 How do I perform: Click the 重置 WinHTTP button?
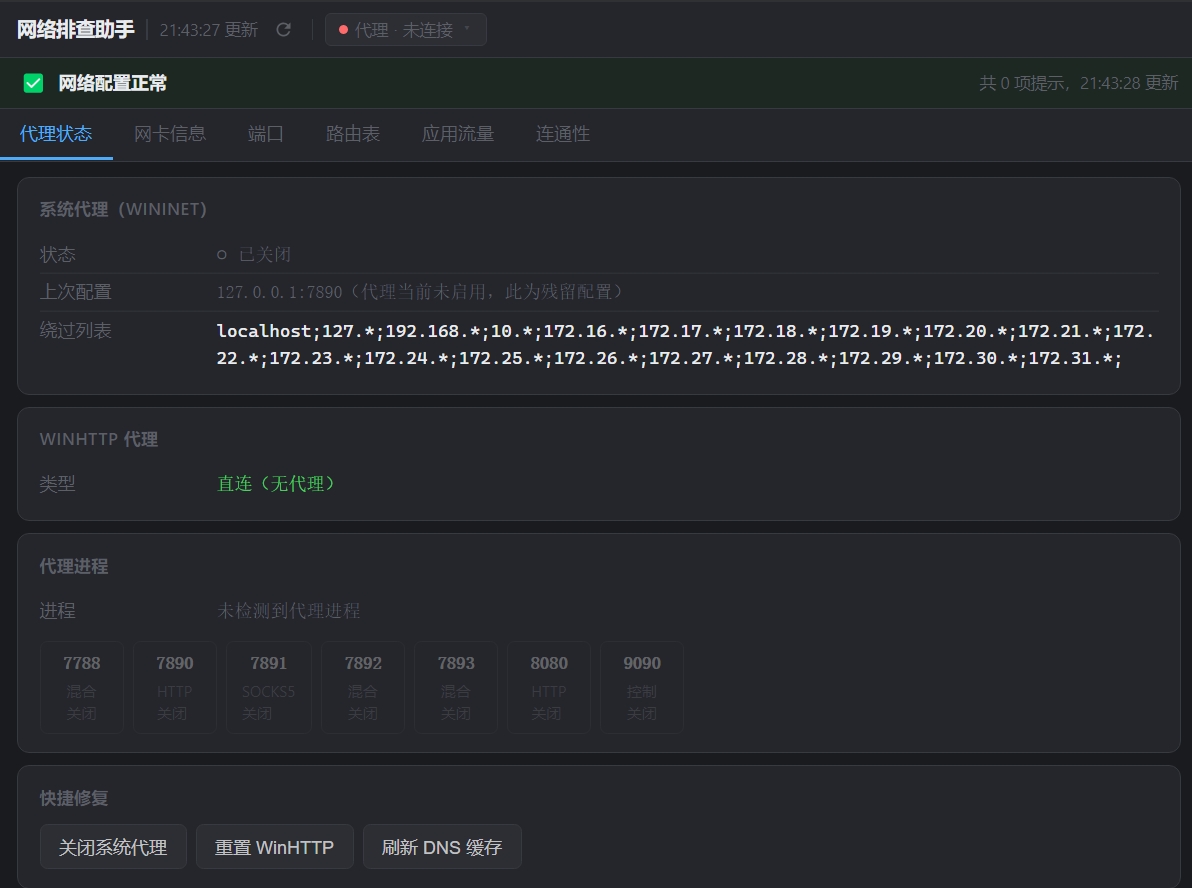coord(274,847)
